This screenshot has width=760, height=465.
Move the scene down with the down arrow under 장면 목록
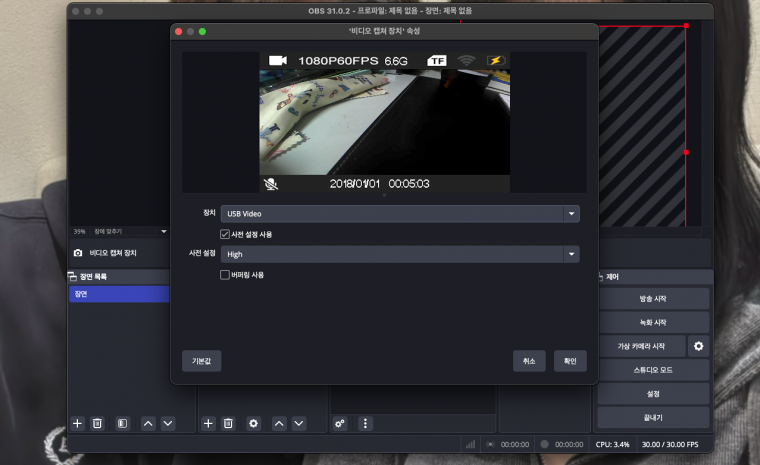point(168,423)
